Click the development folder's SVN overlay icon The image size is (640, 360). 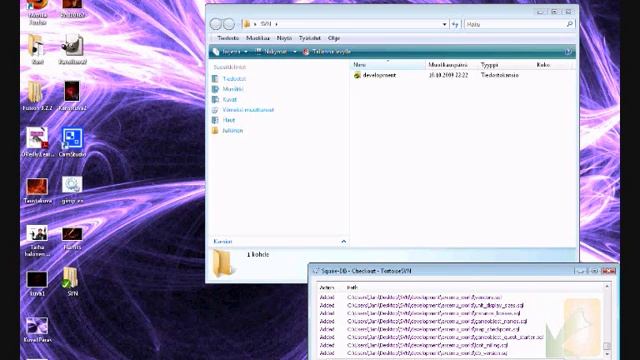357,75
